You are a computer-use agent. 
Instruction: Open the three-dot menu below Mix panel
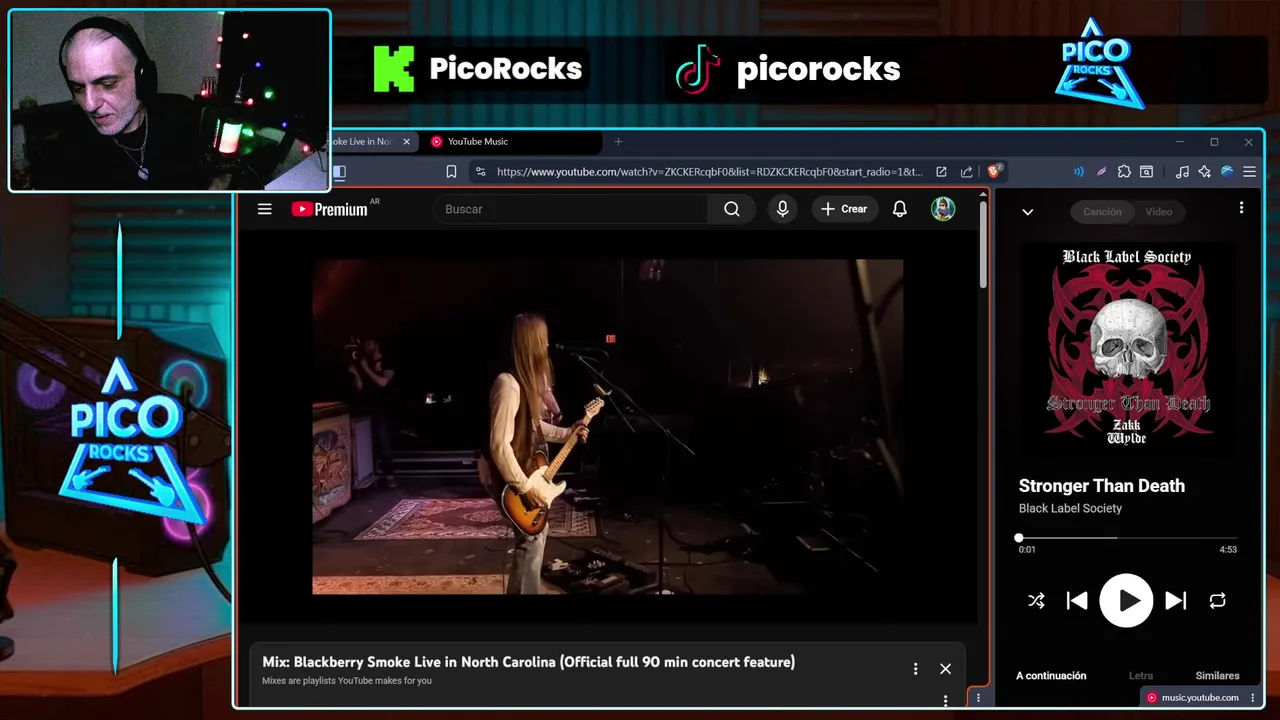[x=945, y=700]
